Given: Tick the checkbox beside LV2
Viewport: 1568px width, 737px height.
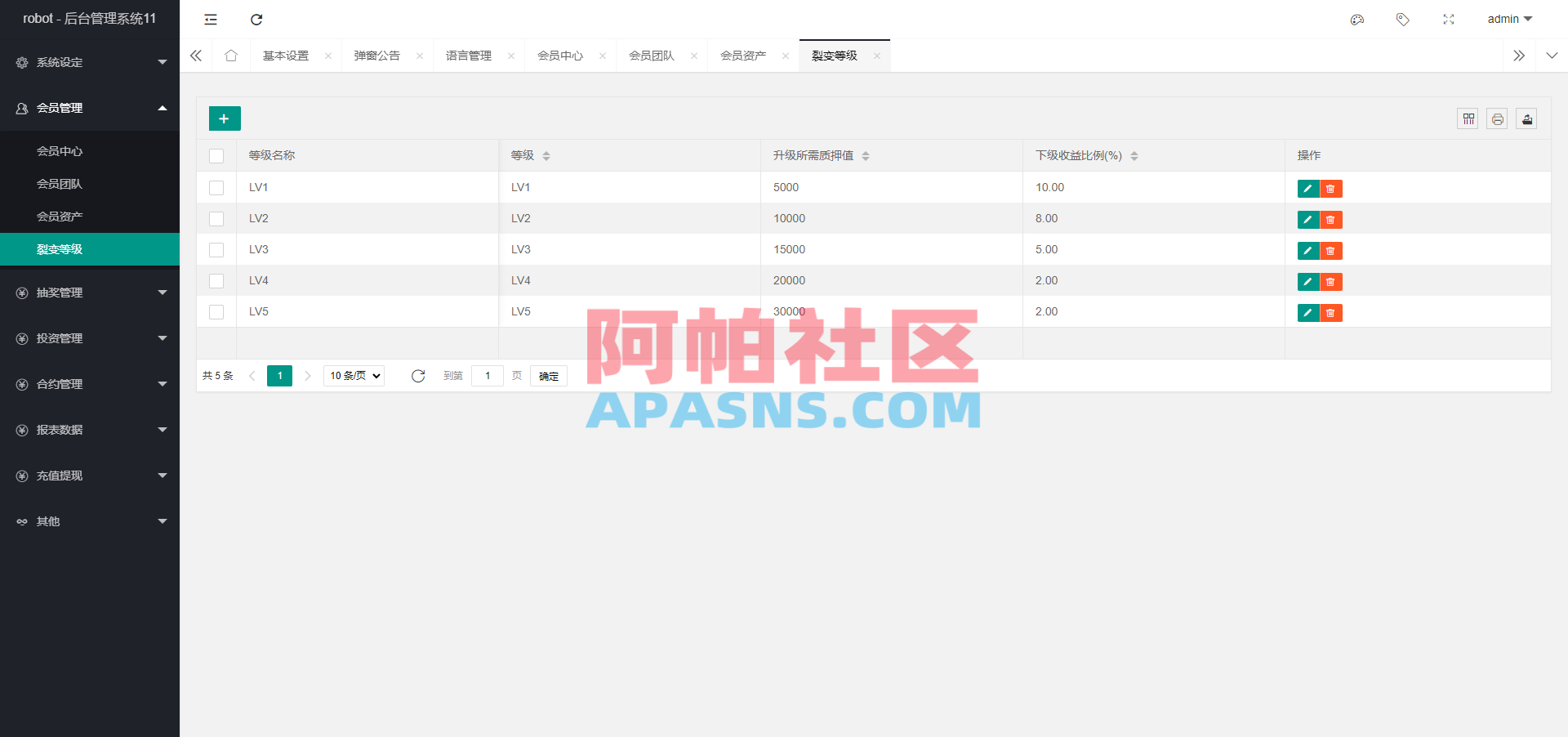Looking at the screenshot, I should [x=216, y=219].
